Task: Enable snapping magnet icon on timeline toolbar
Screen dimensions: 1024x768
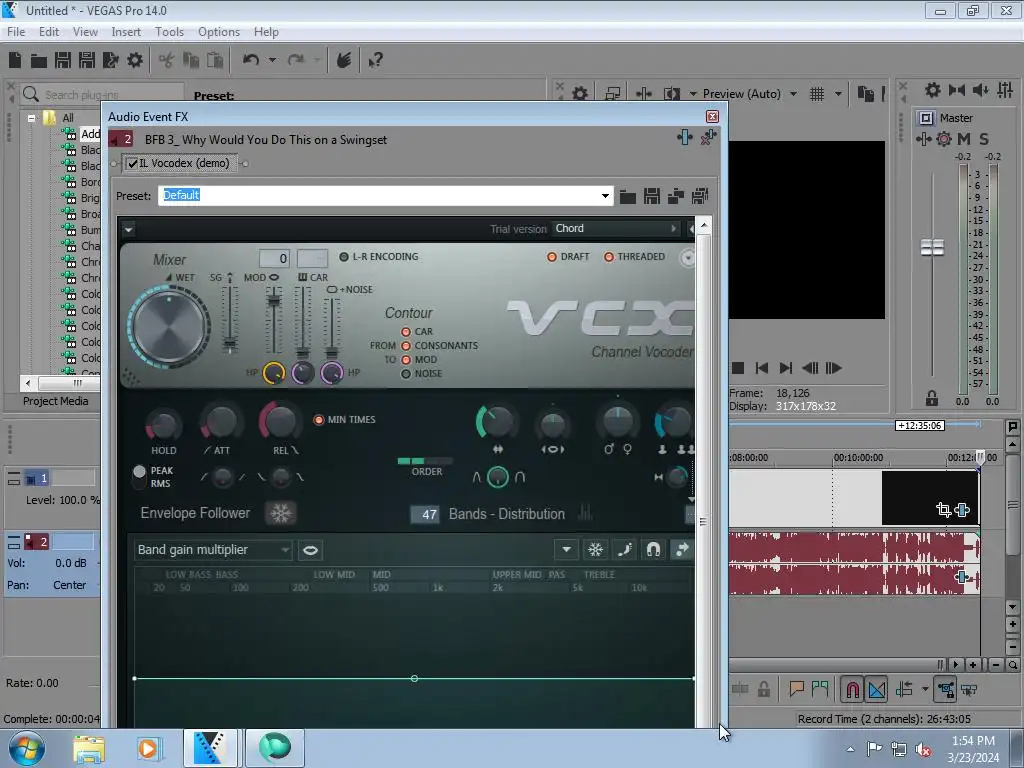Action: (x=852, y=689)
